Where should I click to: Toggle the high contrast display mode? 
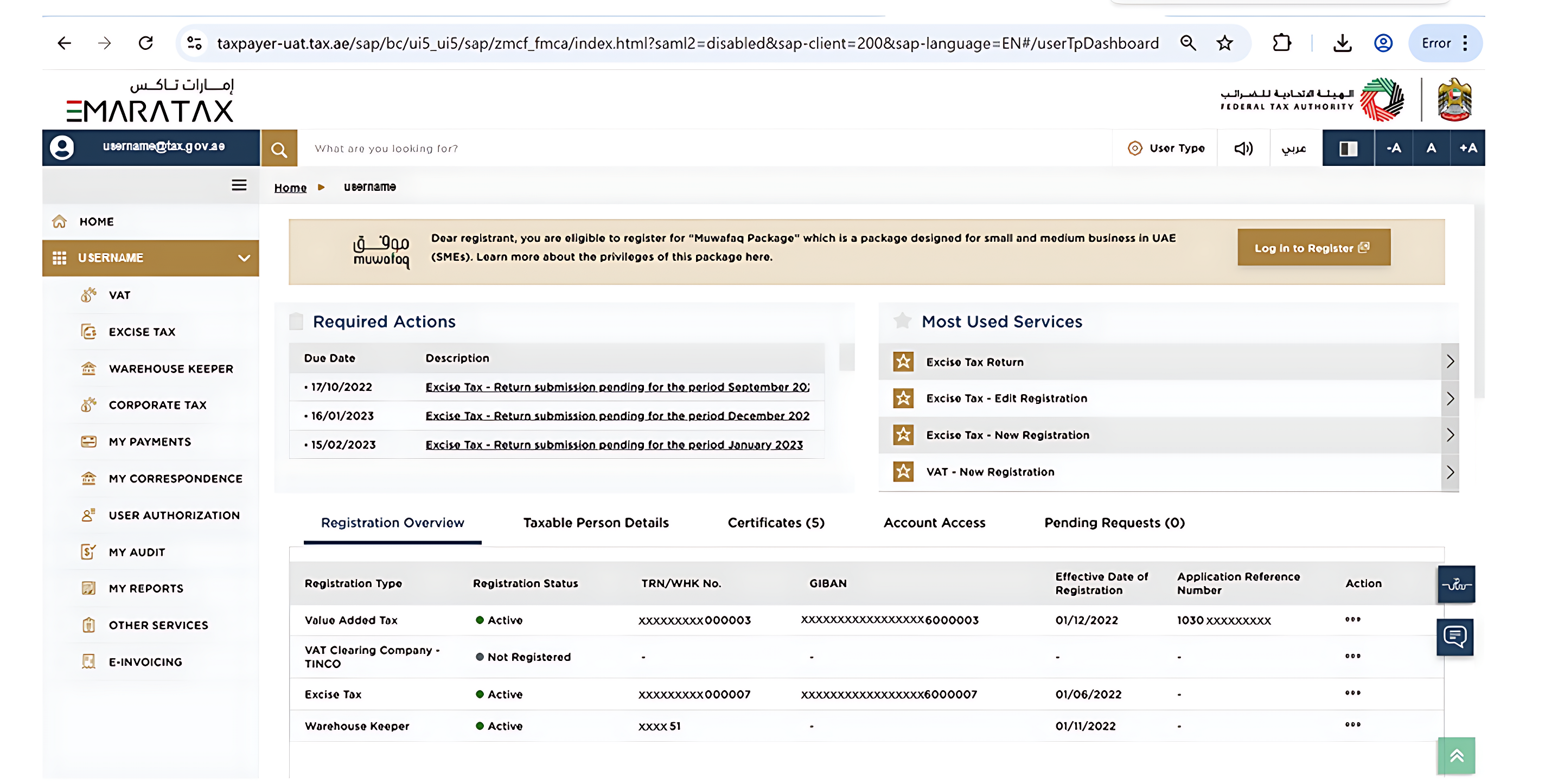click(x=1348, y=148)
